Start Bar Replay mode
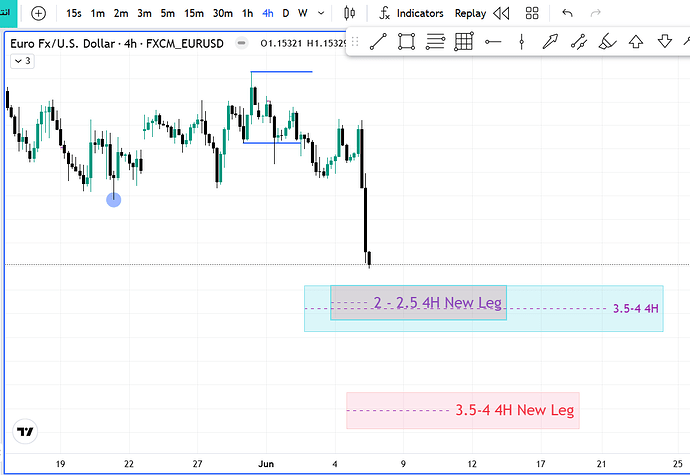690x475 pixels. point(482,14)
